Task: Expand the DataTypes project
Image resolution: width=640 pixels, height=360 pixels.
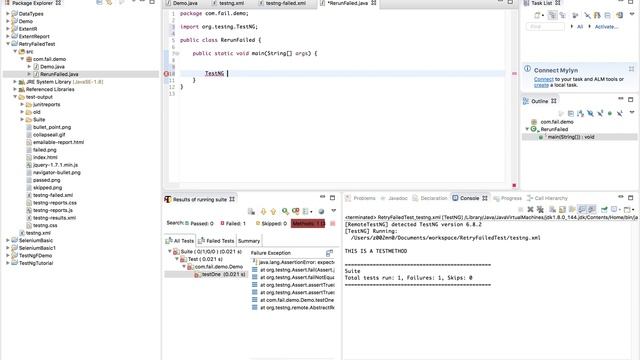Action: pos(7,14)
